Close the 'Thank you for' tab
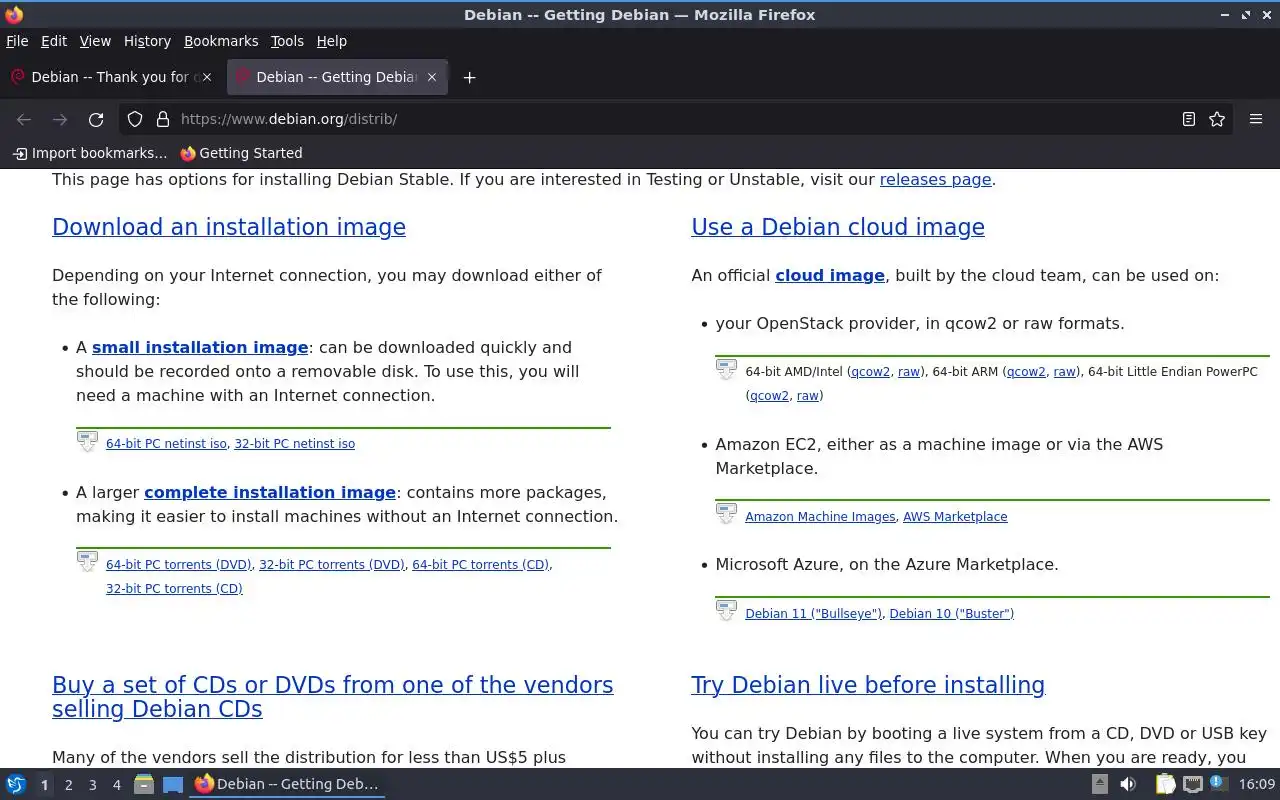 click(x=207, y=77)
